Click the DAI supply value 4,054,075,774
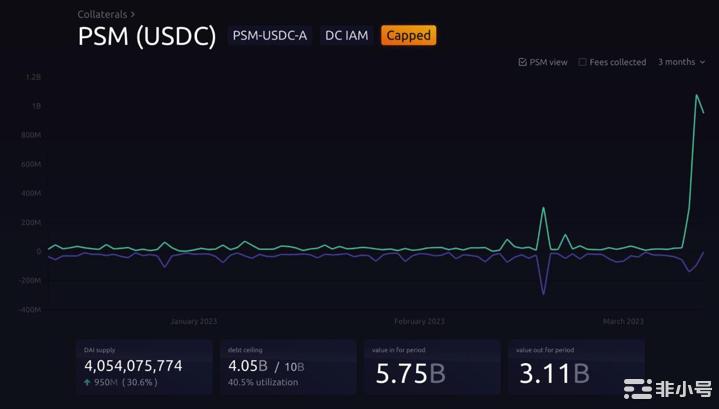This screenshot has width=719, height=409. [x=133, y=365]
